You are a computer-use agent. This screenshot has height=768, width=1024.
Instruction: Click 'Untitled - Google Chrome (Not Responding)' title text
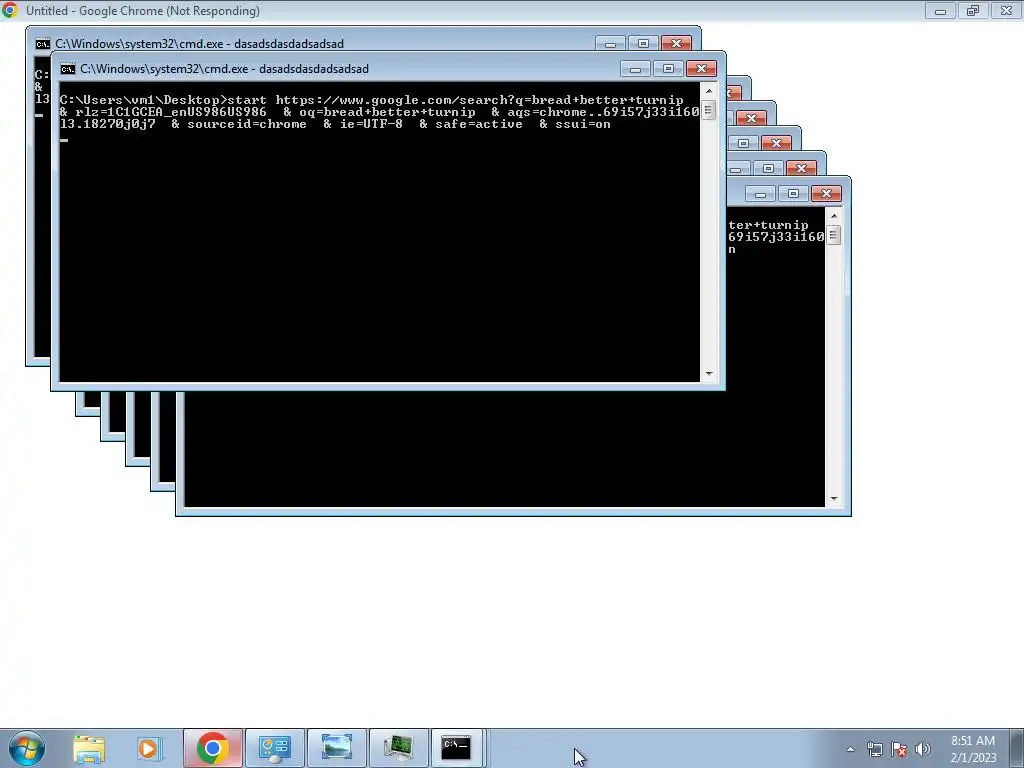pos(143,10)
